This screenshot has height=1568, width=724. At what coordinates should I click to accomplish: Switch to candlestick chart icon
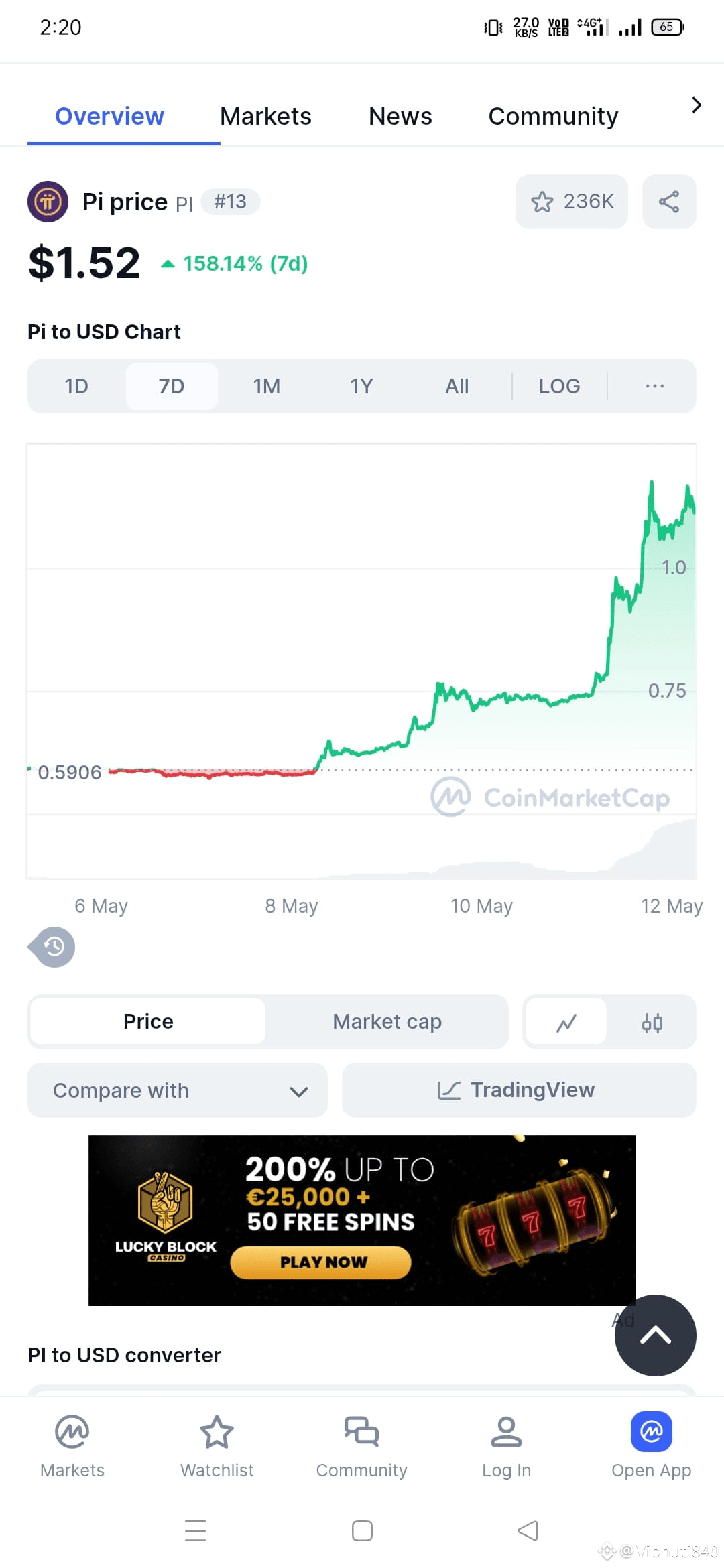652,1023
